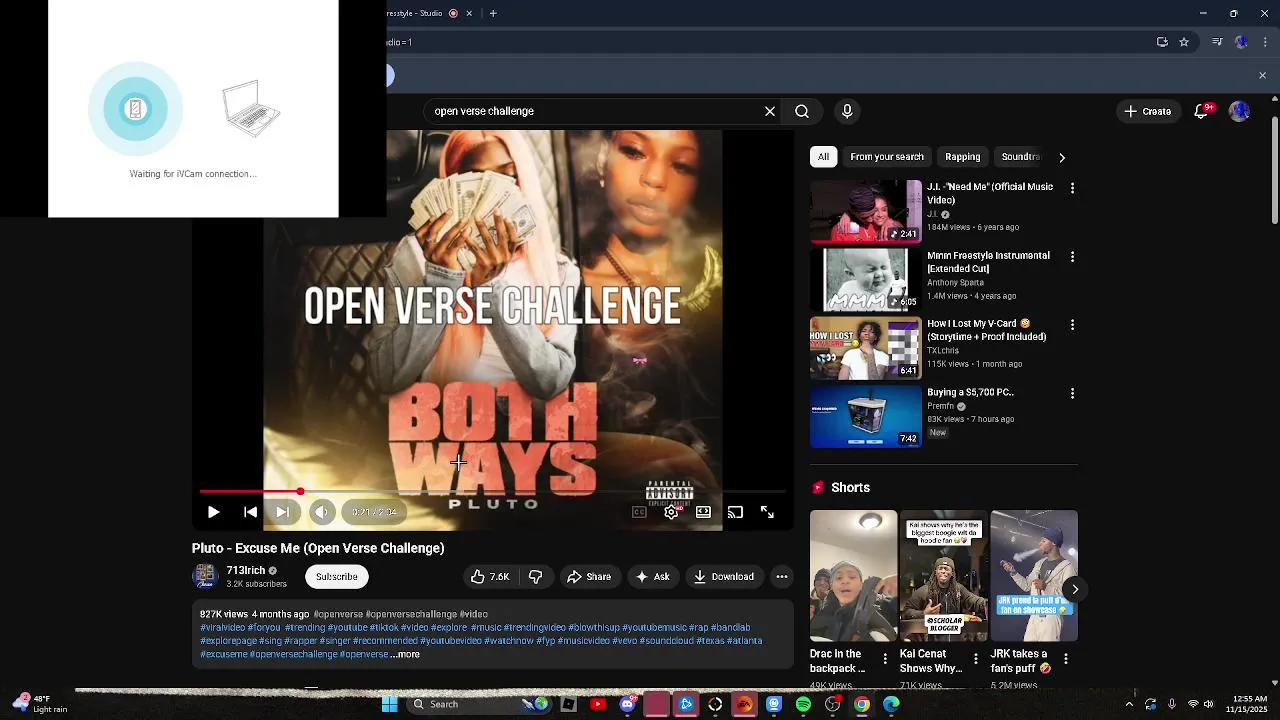
Task: Select the All filter chip
Action: (x=823, y=156)
